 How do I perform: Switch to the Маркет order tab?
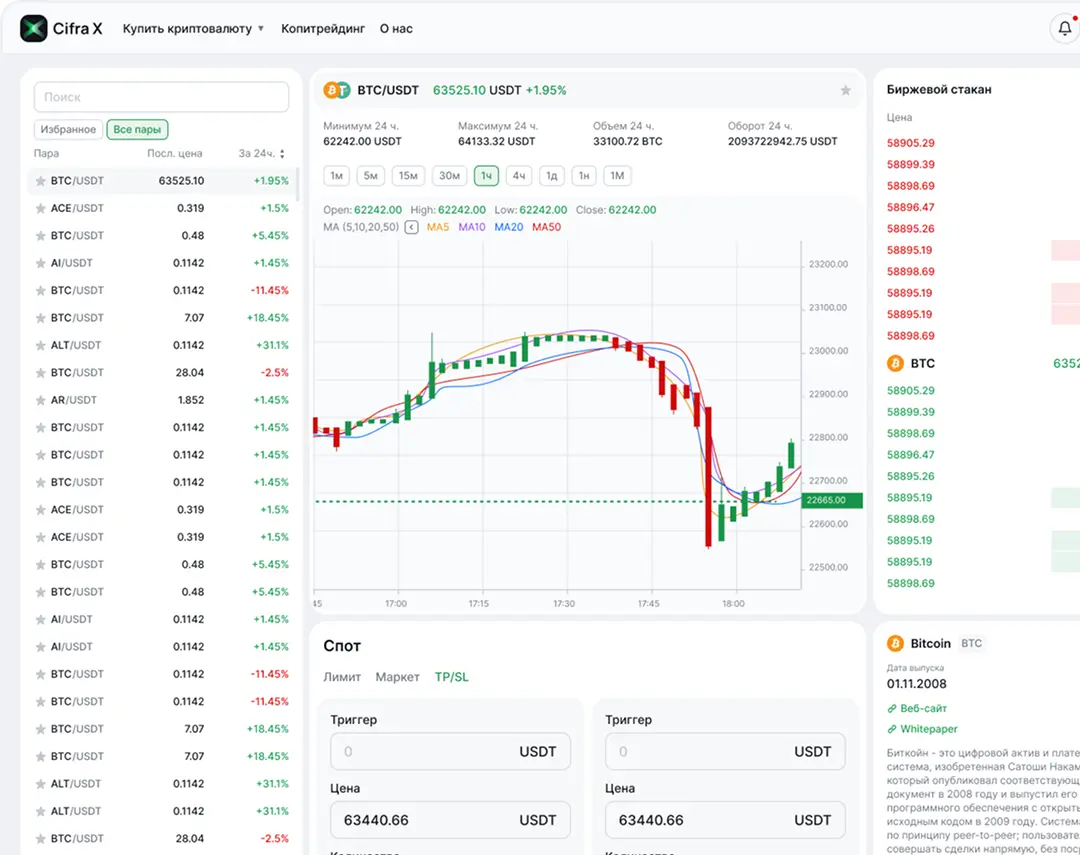click(x=397, y=677)
